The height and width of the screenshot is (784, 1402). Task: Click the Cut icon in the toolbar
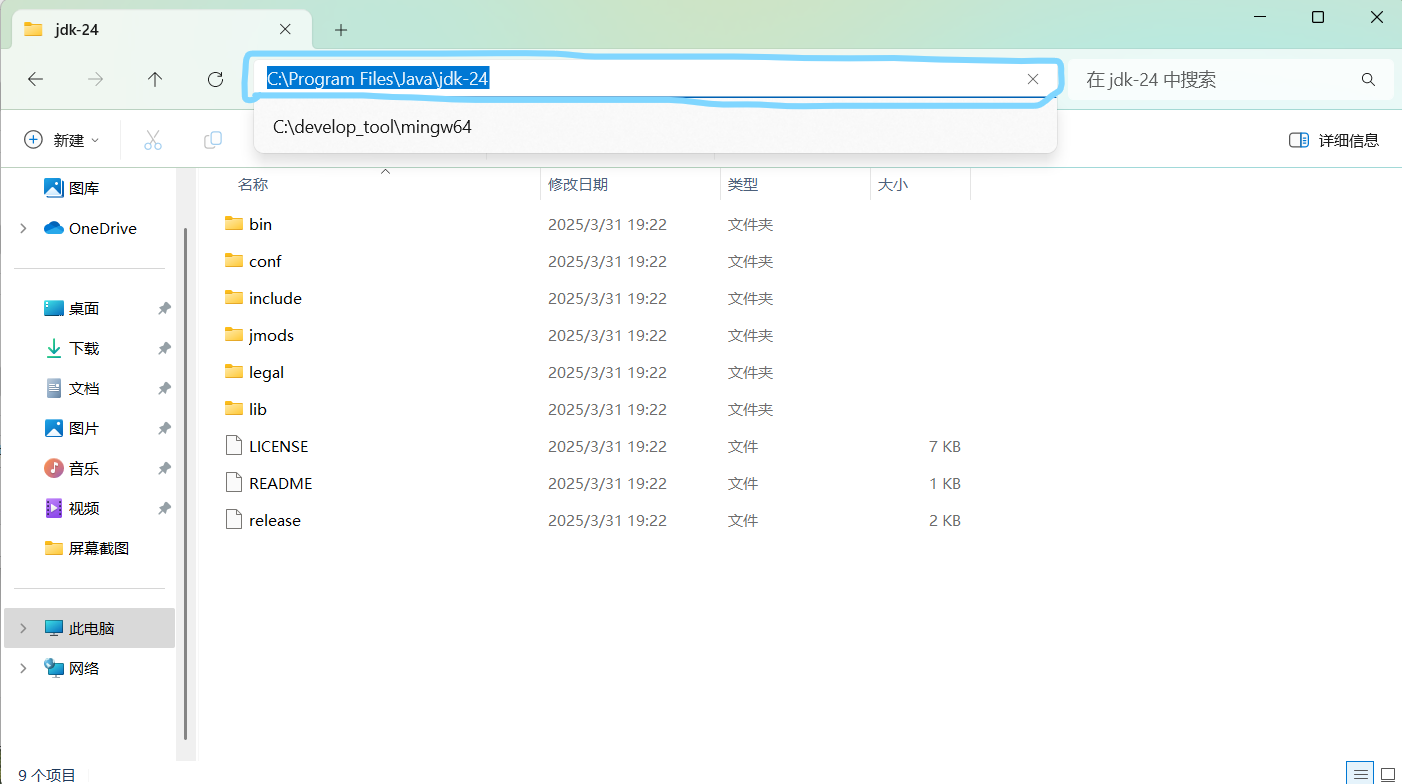pos(152,139)
